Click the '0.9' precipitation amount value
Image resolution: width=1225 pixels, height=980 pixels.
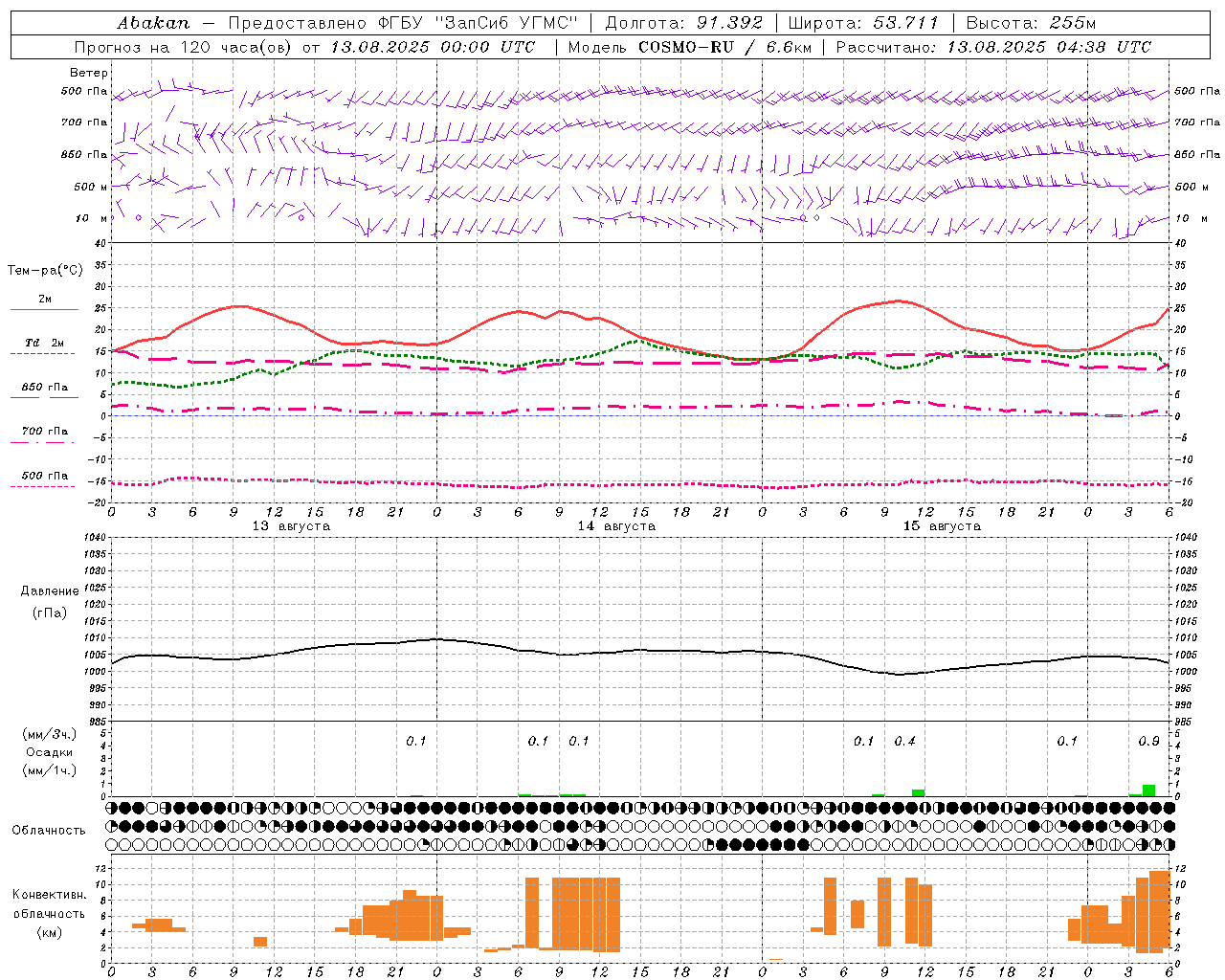[1148, 741]
